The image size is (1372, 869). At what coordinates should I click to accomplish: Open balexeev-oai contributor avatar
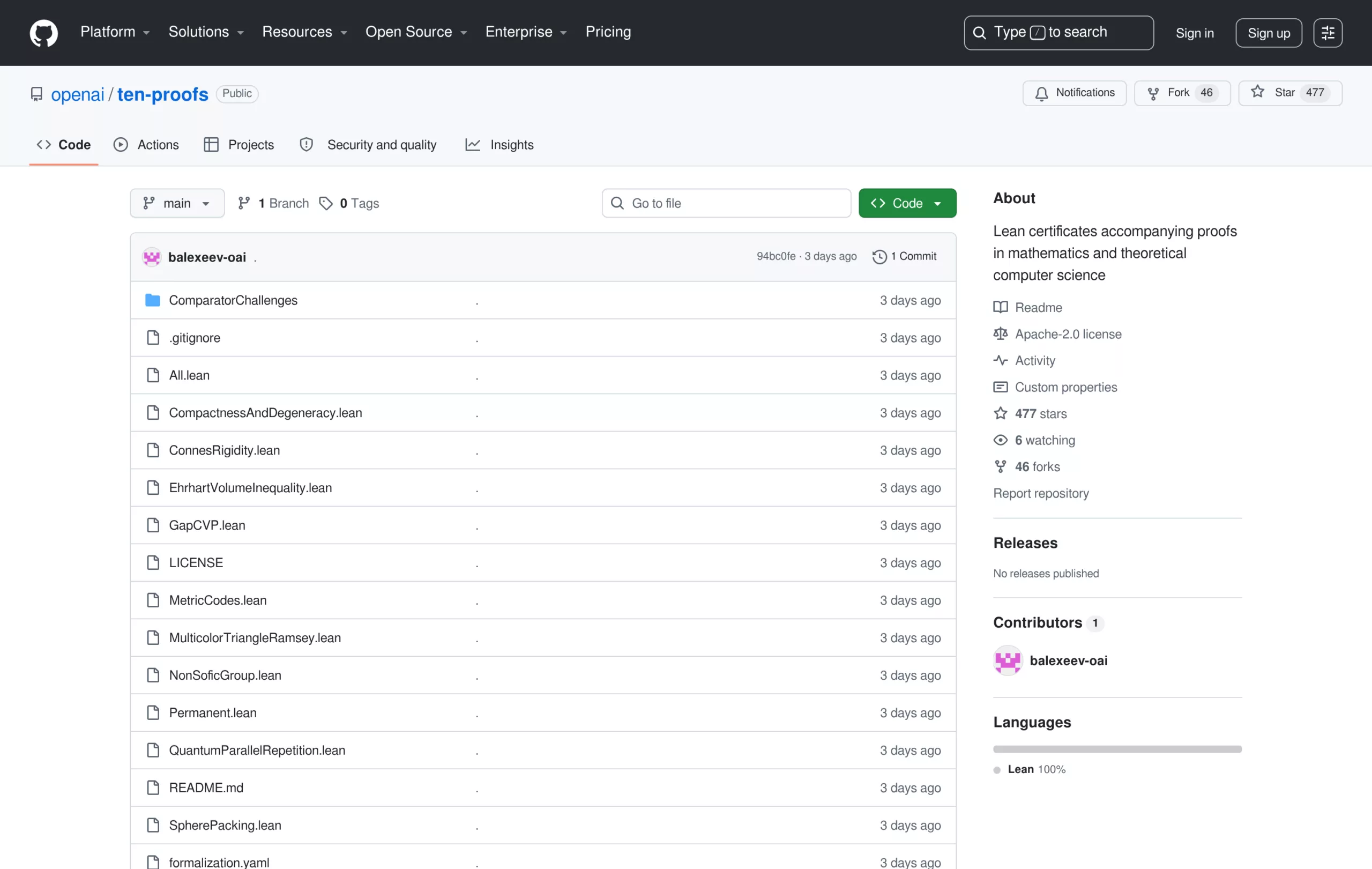click(1008, 660)
